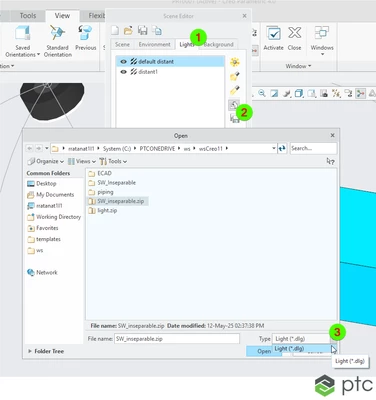Click the context help cursor icon in the Open dialog
Viewport: 376px width, 400px height.
330,161
